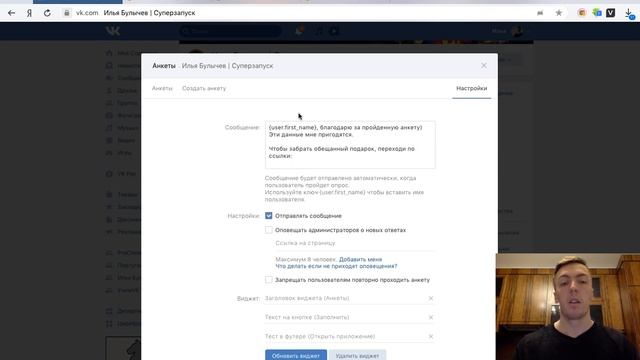This screenshot has width=640, height=360.
Task: Open Что делать если не приходят оповещения link
Action: click(x=336, y=266)
